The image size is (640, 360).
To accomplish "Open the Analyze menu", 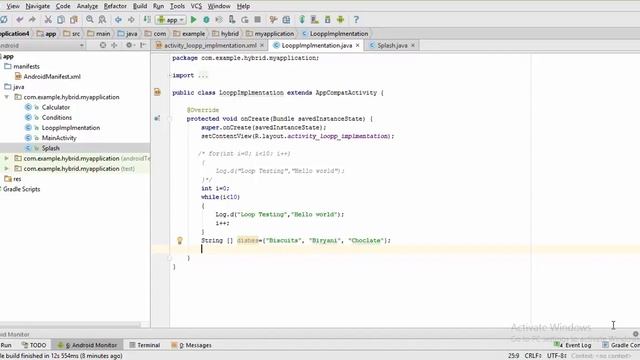I will pyautogui.click(x=87, y=6).
